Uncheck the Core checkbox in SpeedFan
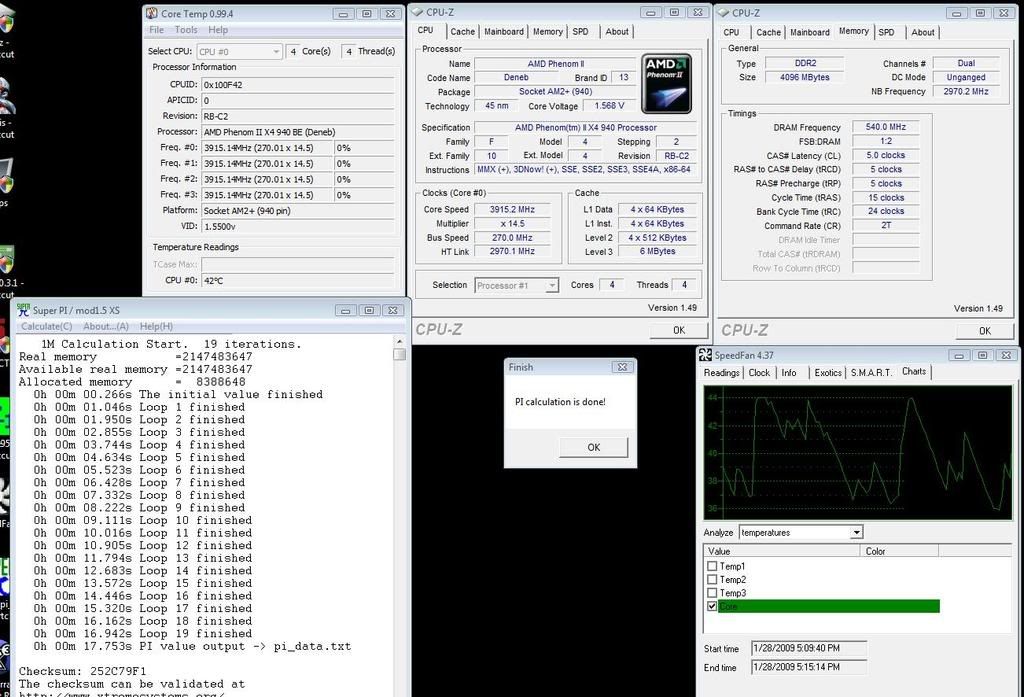 coord(712,606)
